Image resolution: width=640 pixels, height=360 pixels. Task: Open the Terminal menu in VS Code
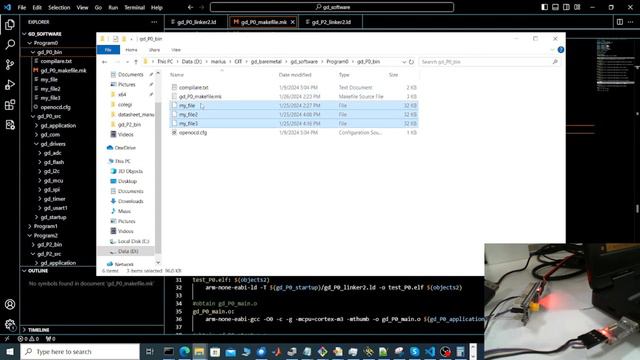pos(134,7)
